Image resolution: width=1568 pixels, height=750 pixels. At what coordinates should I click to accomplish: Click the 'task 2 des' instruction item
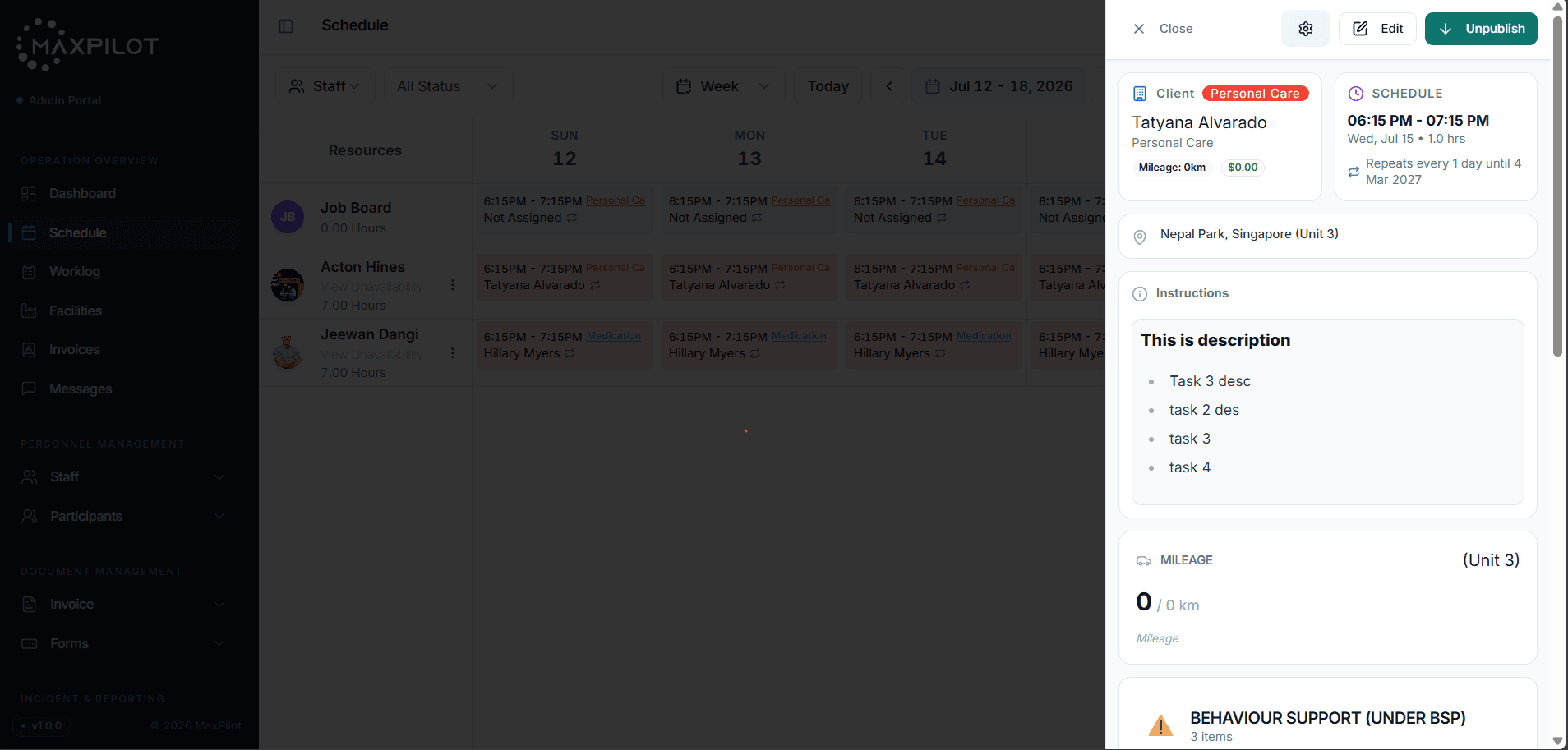1204,410
